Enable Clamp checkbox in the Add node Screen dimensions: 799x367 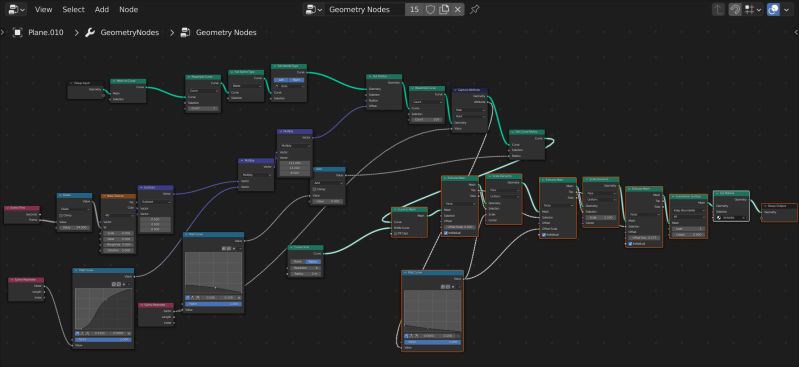tap(315, 189)
